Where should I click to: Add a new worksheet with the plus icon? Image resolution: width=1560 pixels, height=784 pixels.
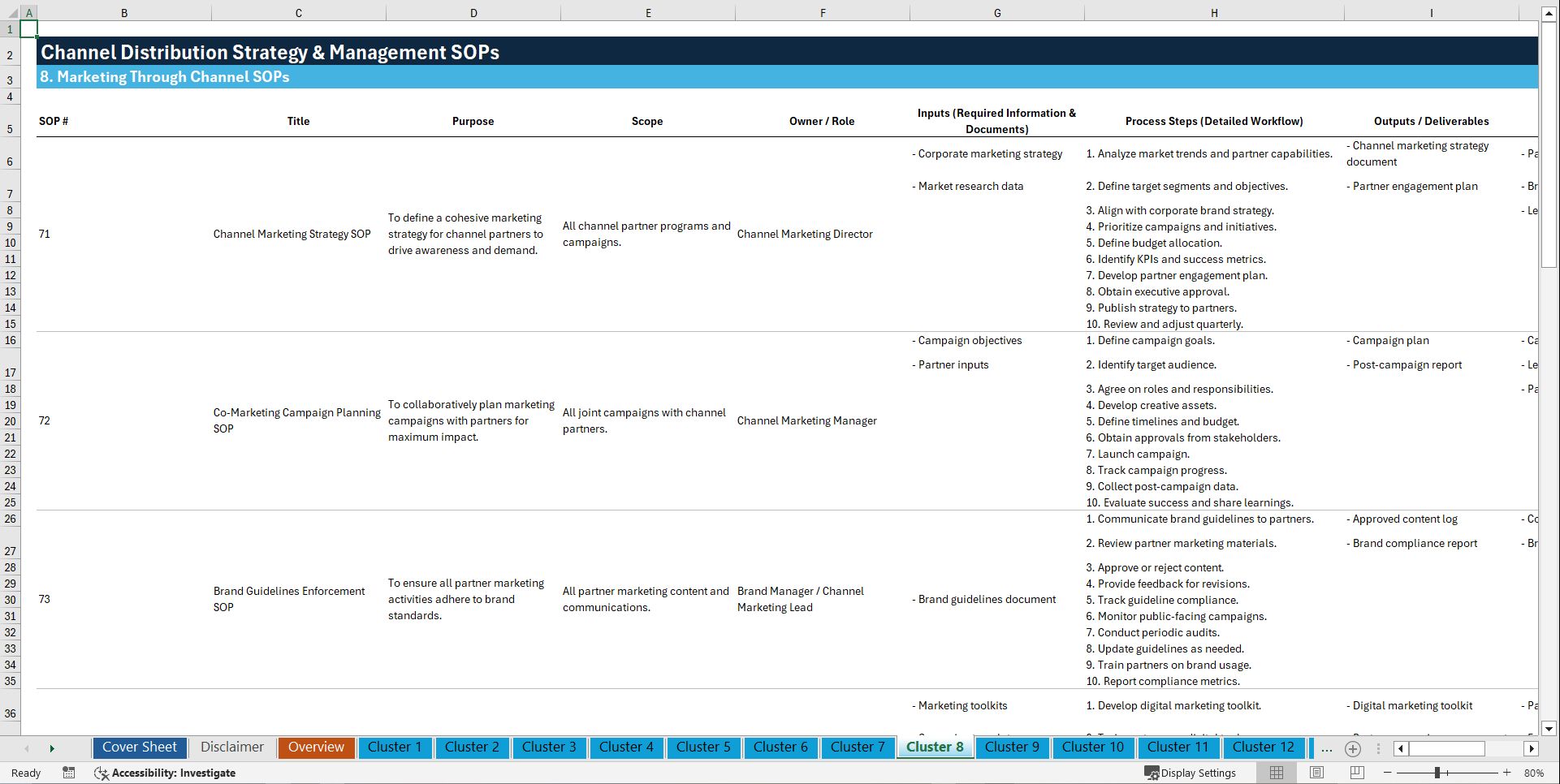(x=1353, y=748)
